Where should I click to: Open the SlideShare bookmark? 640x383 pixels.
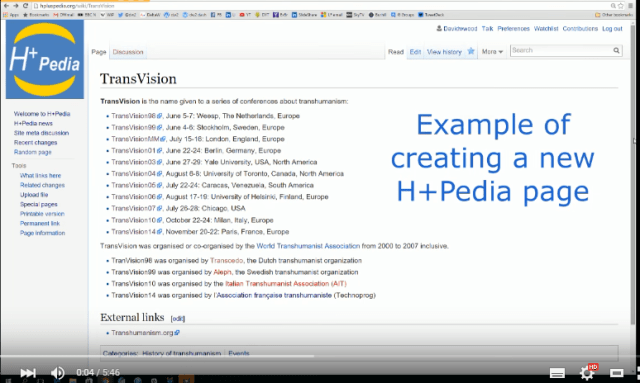[304, 15]
